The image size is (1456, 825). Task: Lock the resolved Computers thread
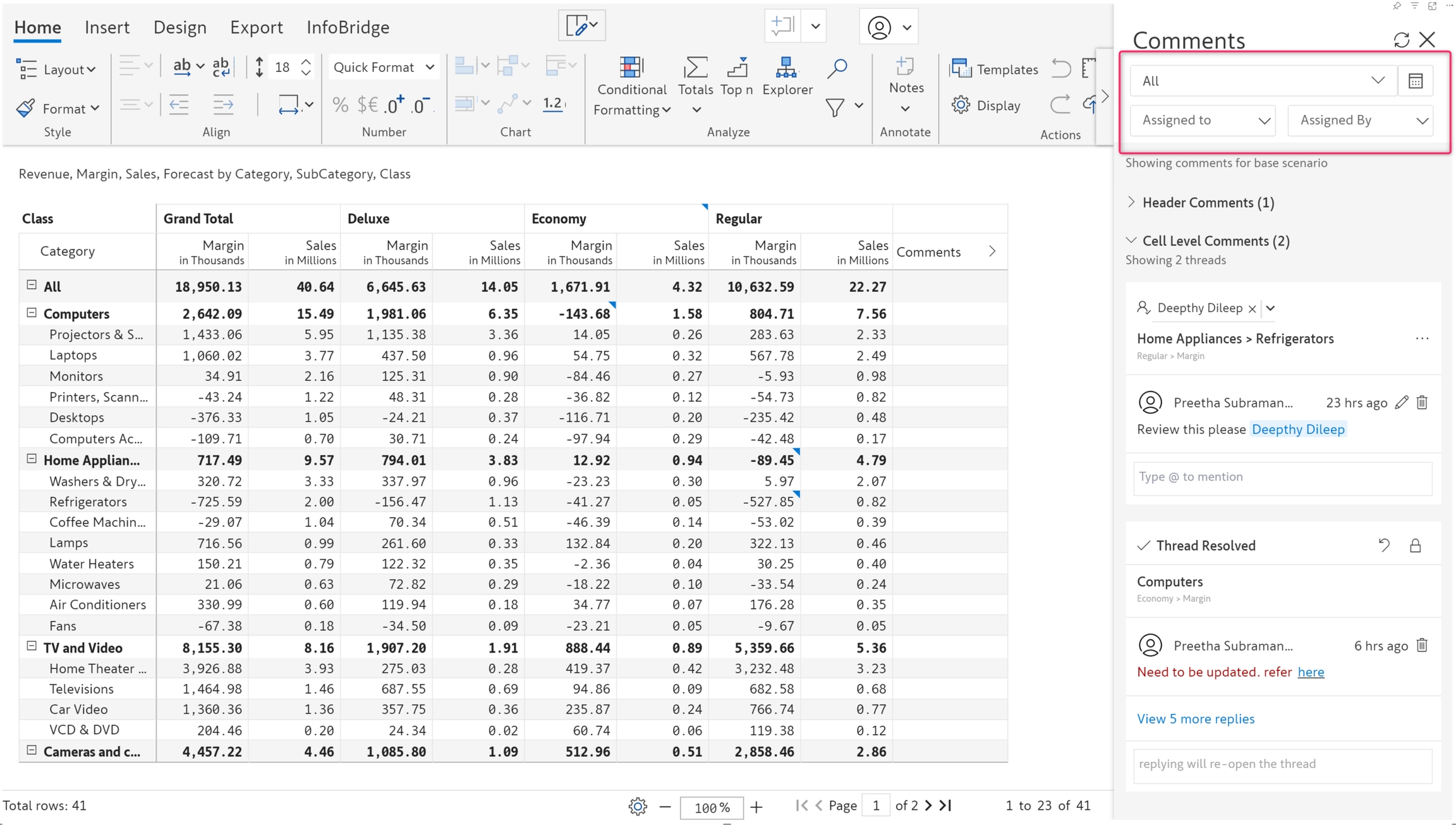pyautogui.click(x=1415, y=546)
